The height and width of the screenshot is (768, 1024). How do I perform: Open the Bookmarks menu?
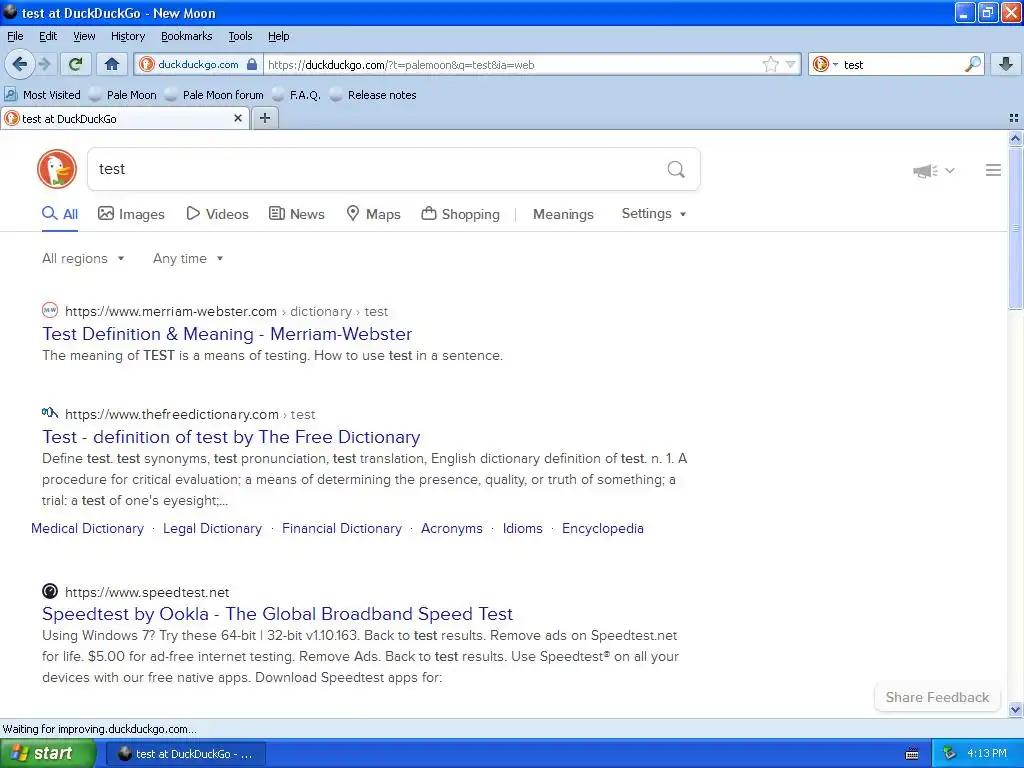[x=186, y=36]
